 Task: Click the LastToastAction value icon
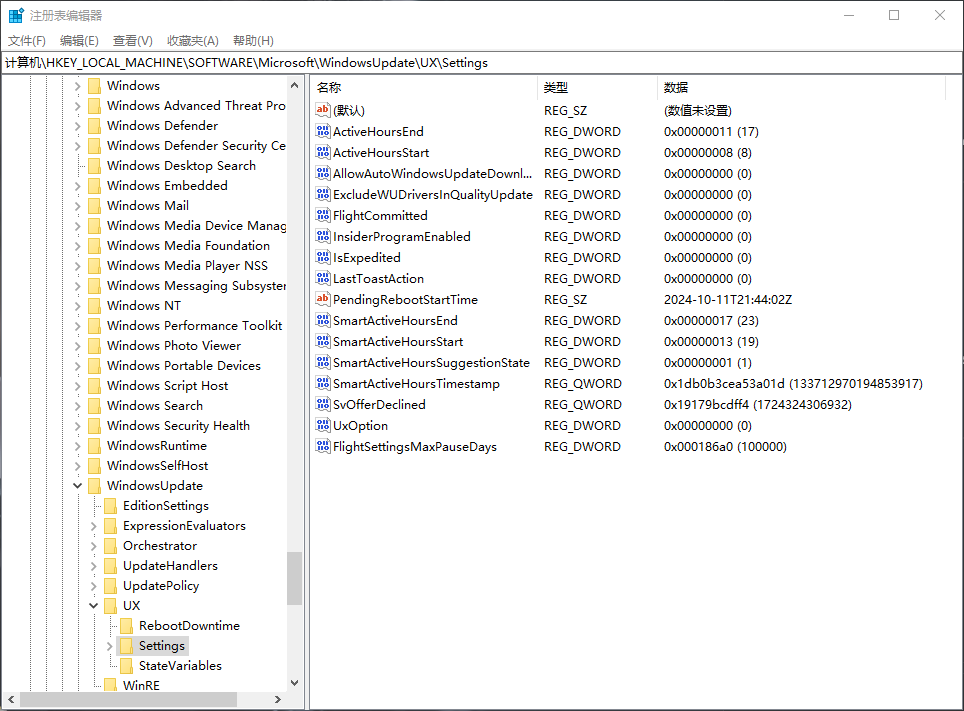pyautogui.click(x=323, y=278)
